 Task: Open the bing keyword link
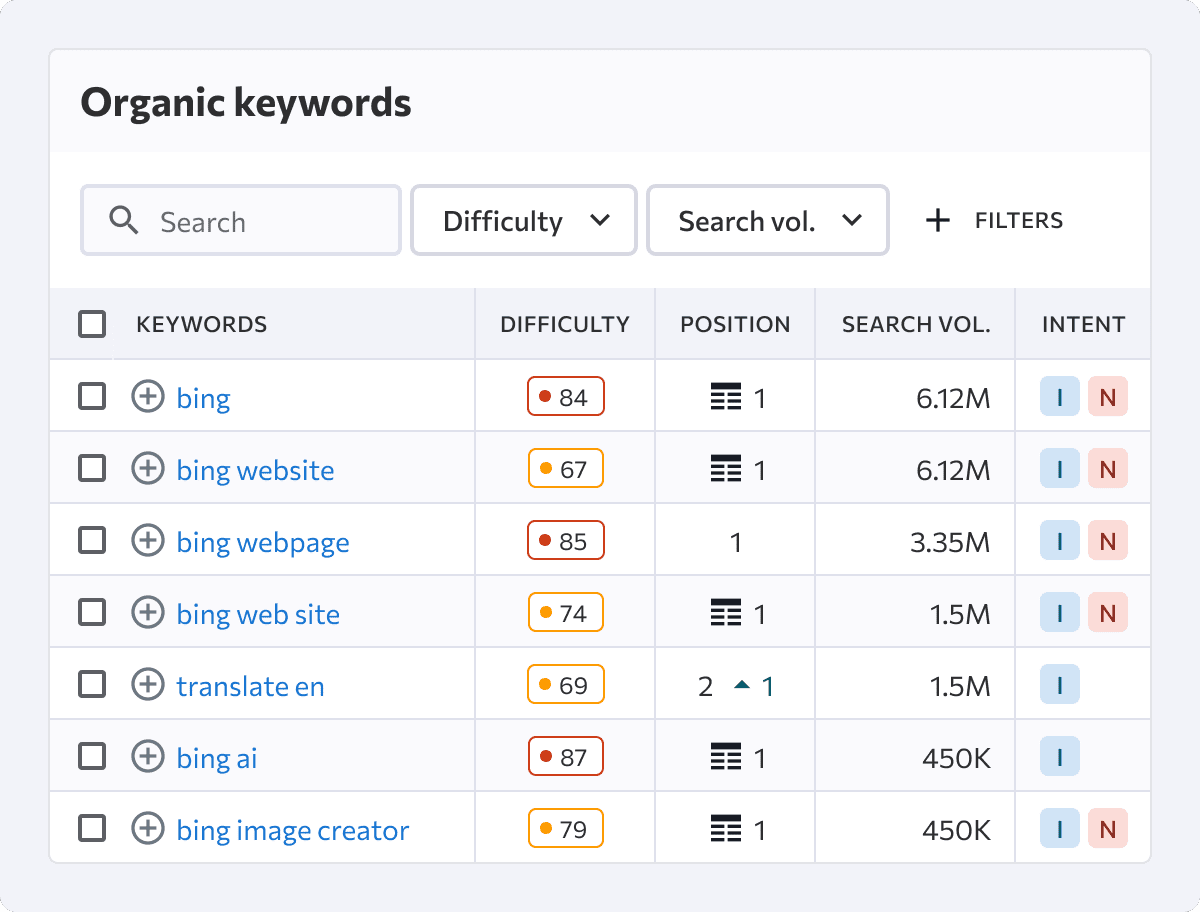204,399
